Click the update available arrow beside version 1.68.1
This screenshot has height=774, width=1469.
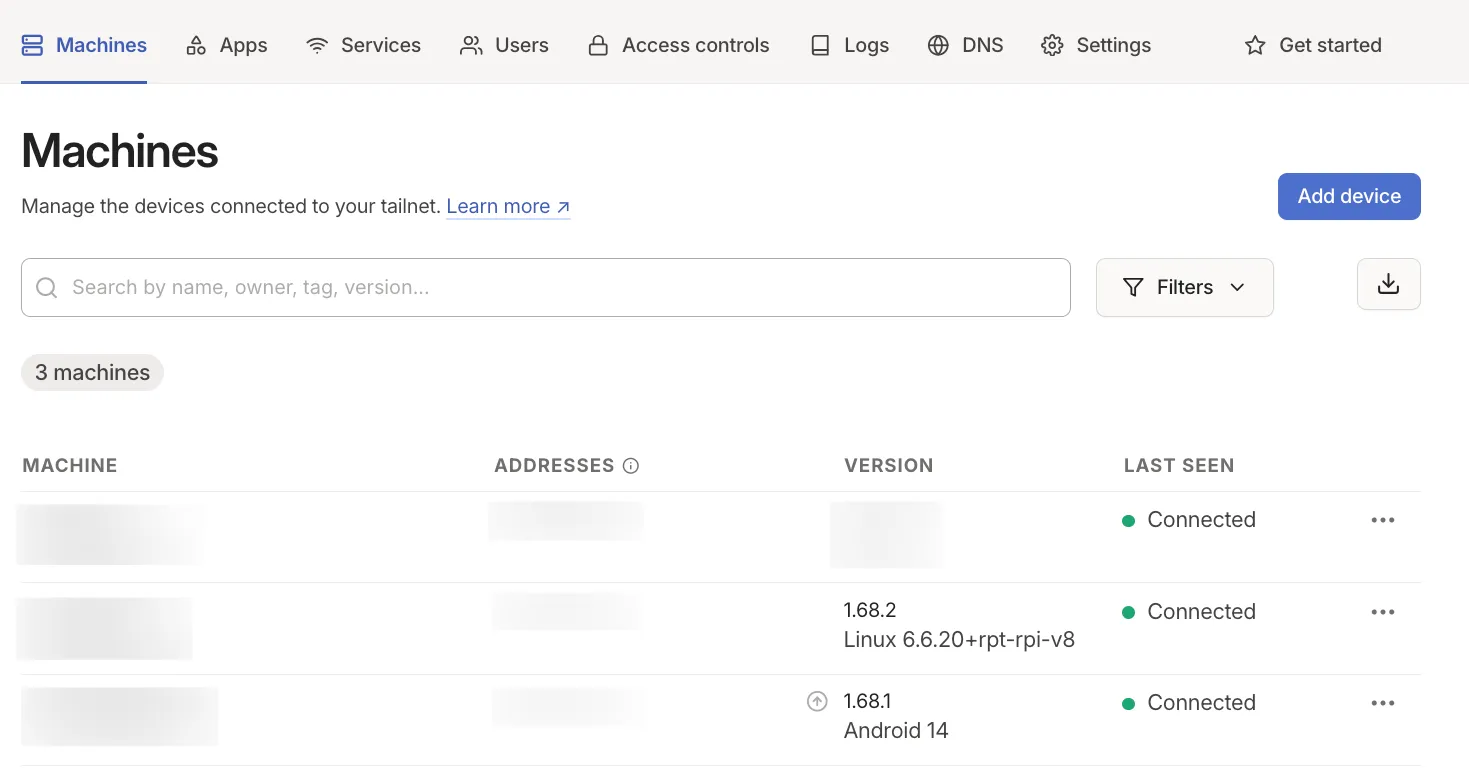point(817,701)
